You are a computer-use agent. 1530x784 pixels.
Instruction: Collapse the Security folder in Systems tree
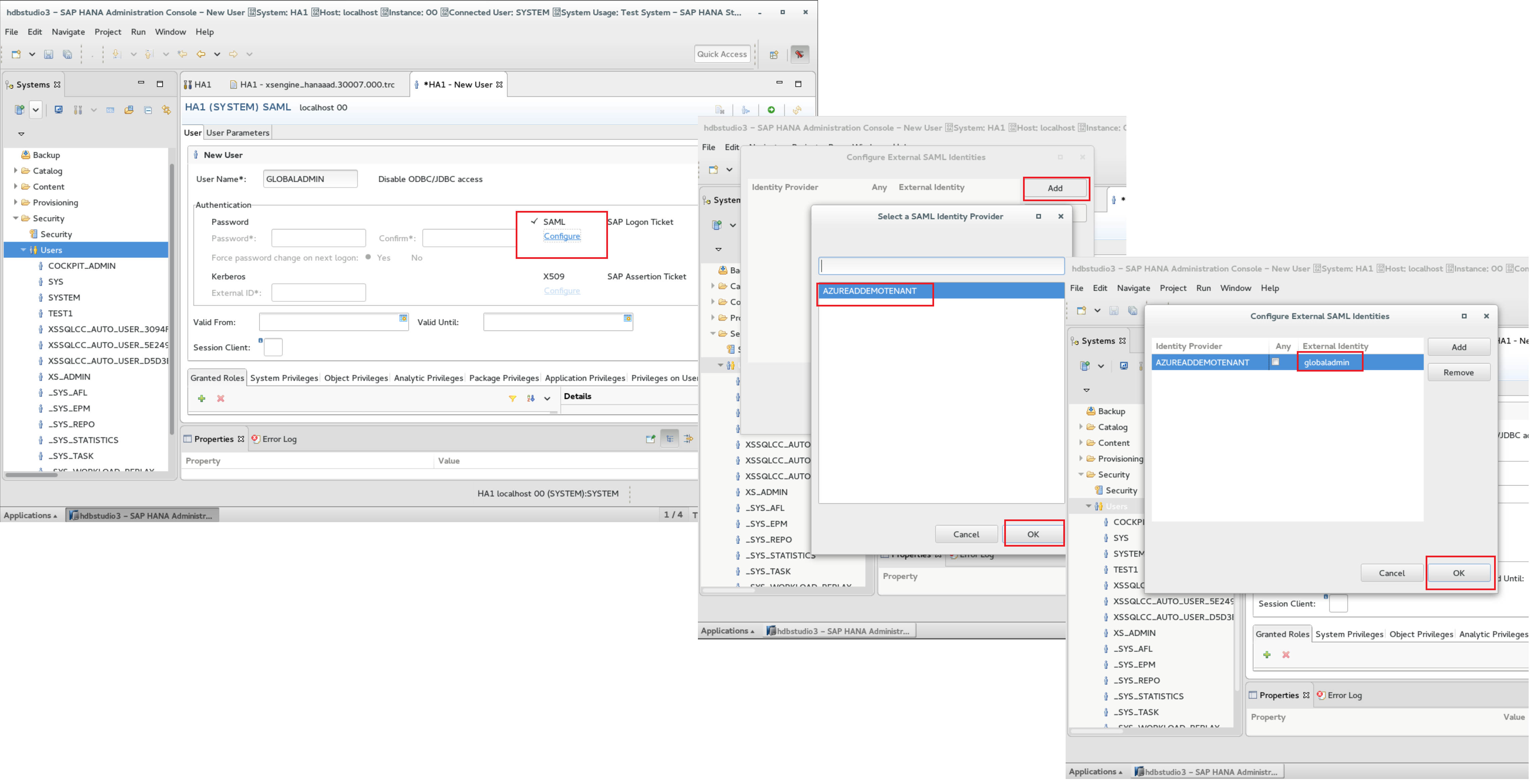click(15, 218)
